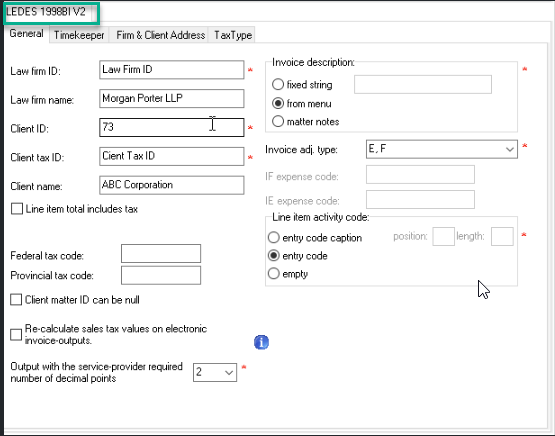
Task: Click the Provincial tax code field
Action: pos(161,275)
